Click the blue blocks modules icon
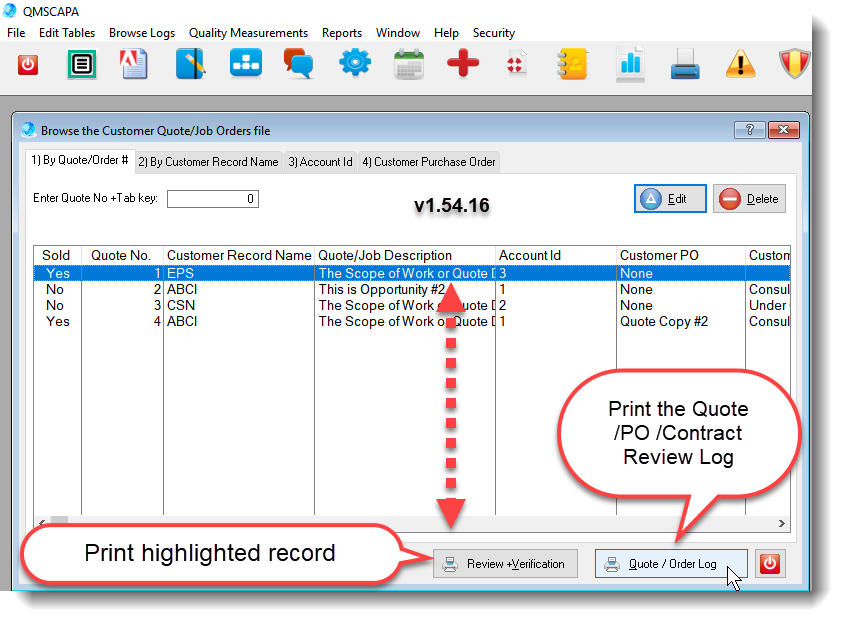845x624 pixels. pyautogui.click(x=245, y=62)
